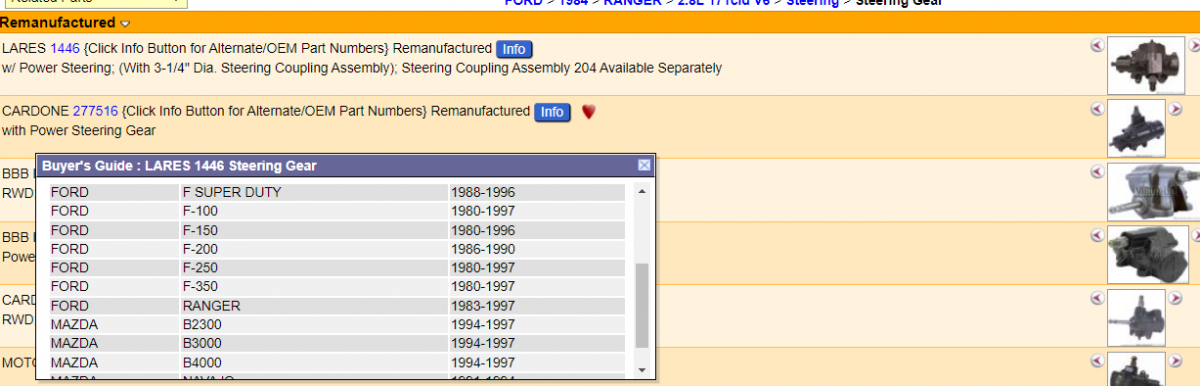Click the Buyer's Guide scroll up arrow
Viewport: 1200px width, 386px height.
642,191
